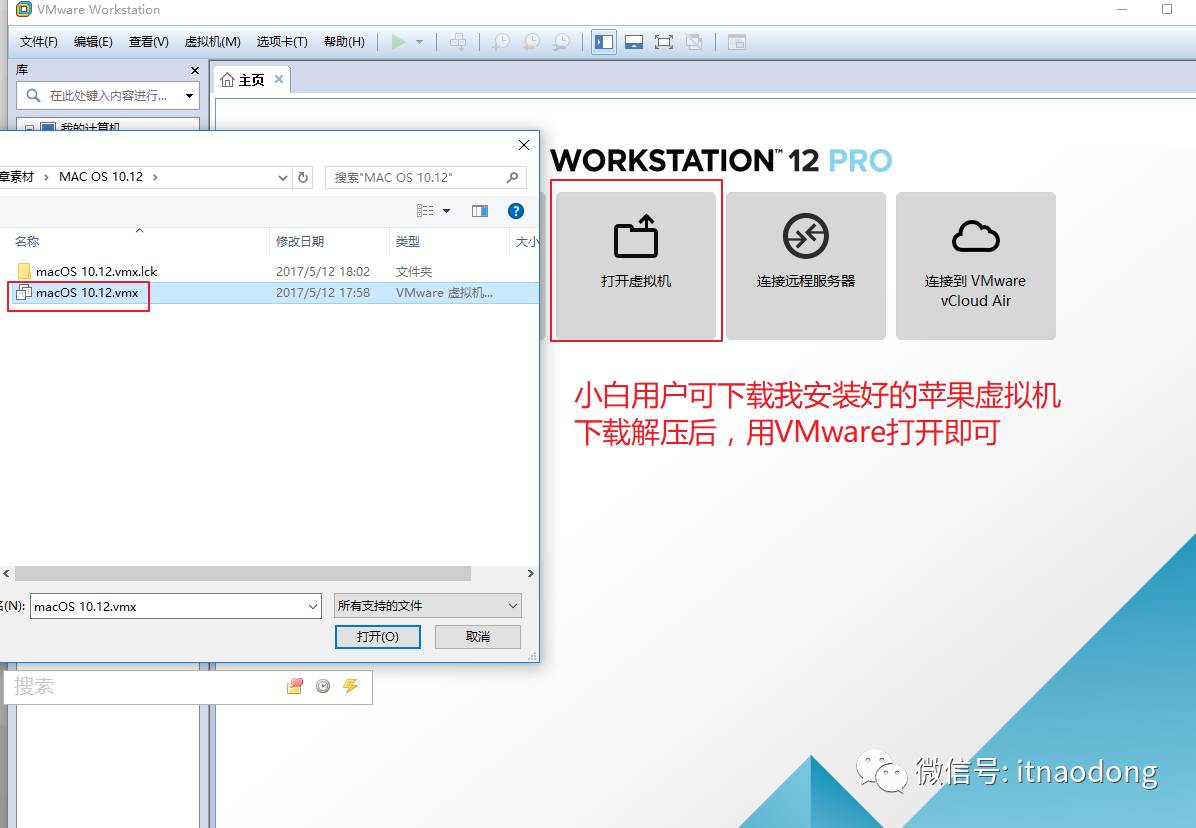Click the manage snapshots icon
Viewport: 1196px width, 828px height.
(561, 42)
